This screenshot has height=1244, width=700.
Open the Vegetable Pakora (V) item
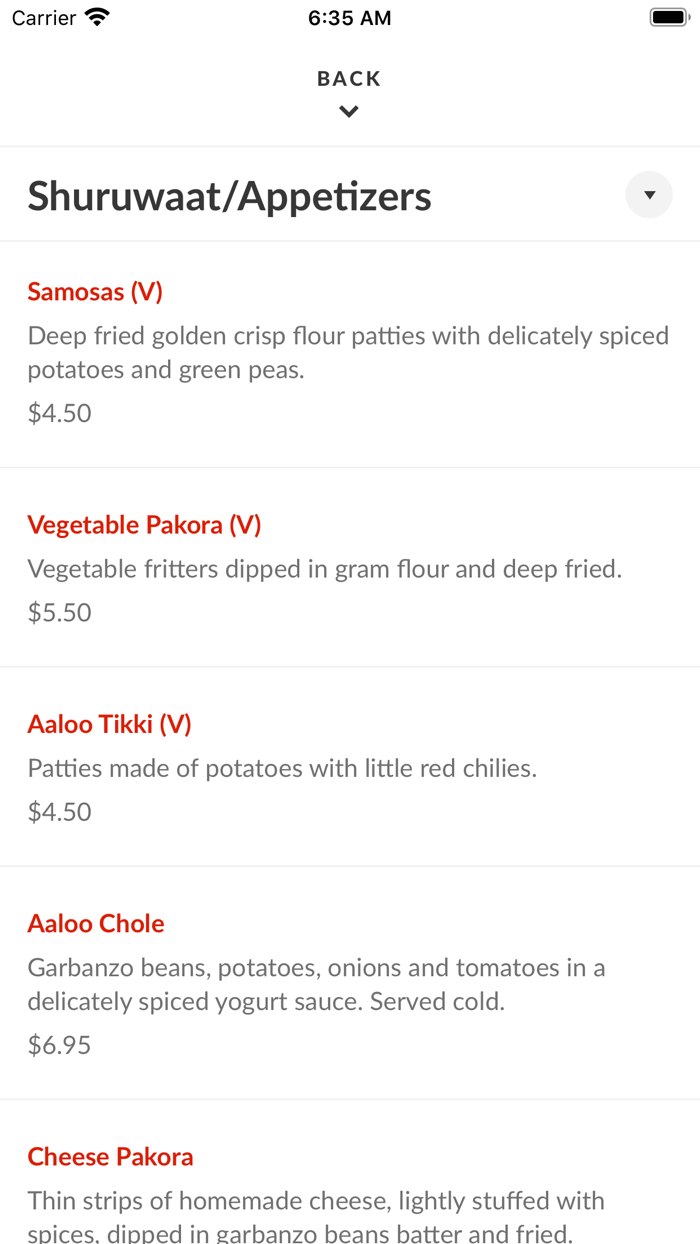pyautogui.click(x=144, y=525)
